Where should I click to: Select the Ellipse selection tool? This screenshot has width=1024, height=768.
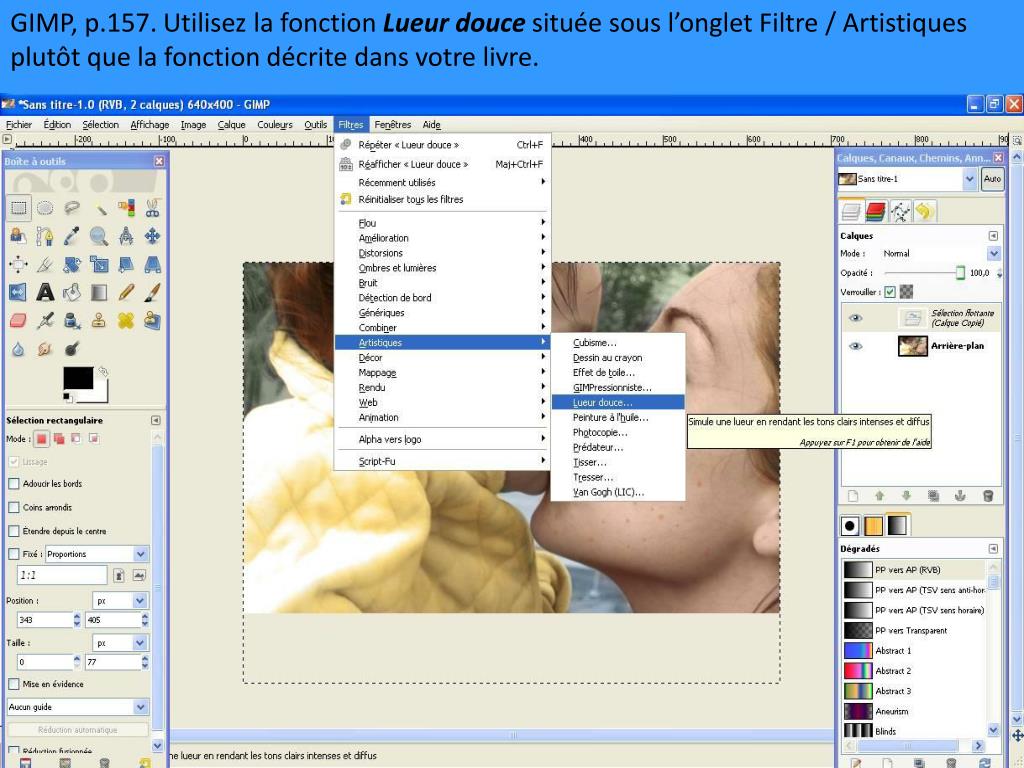(46, 208)
